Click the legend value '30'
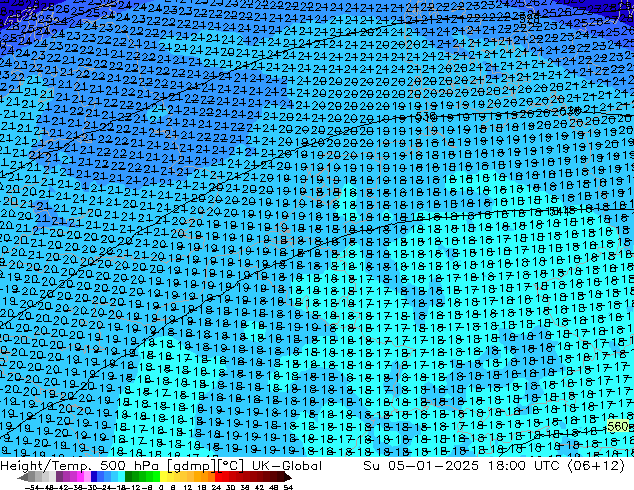The width and height of the screenshot is (634, 490). tap(230, 488)
